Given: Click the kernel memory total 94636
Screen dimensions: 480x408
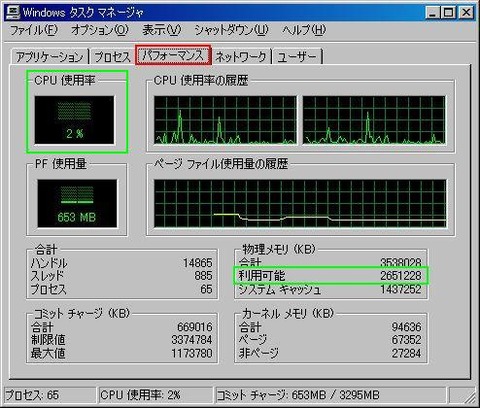Looking at the screenshot, I should [407, 327].
